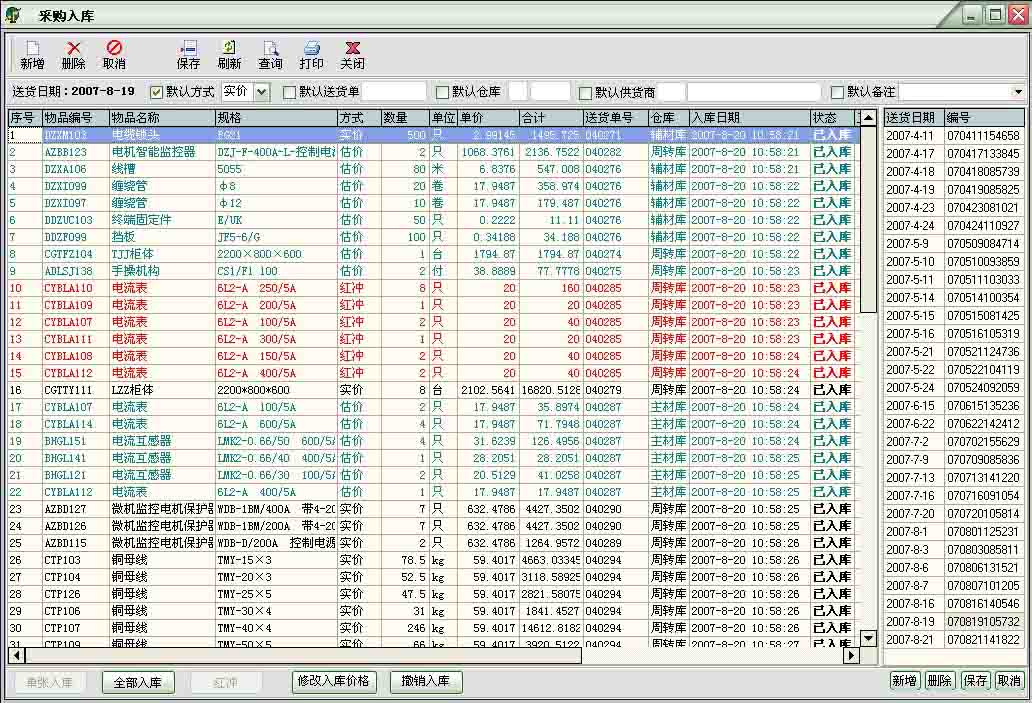Enable the 默认送货单 checkbox
Viewport: 1032px width, 703px height.
point(290,93)
